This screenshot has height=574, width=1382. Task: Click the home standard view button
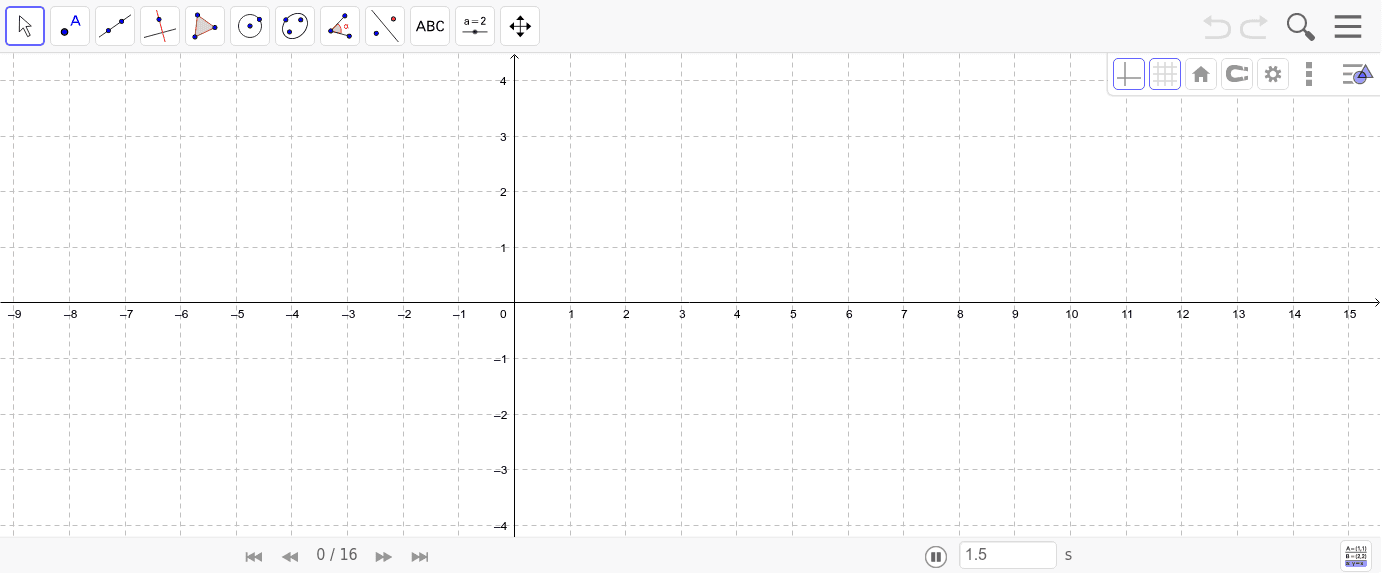1201,74
